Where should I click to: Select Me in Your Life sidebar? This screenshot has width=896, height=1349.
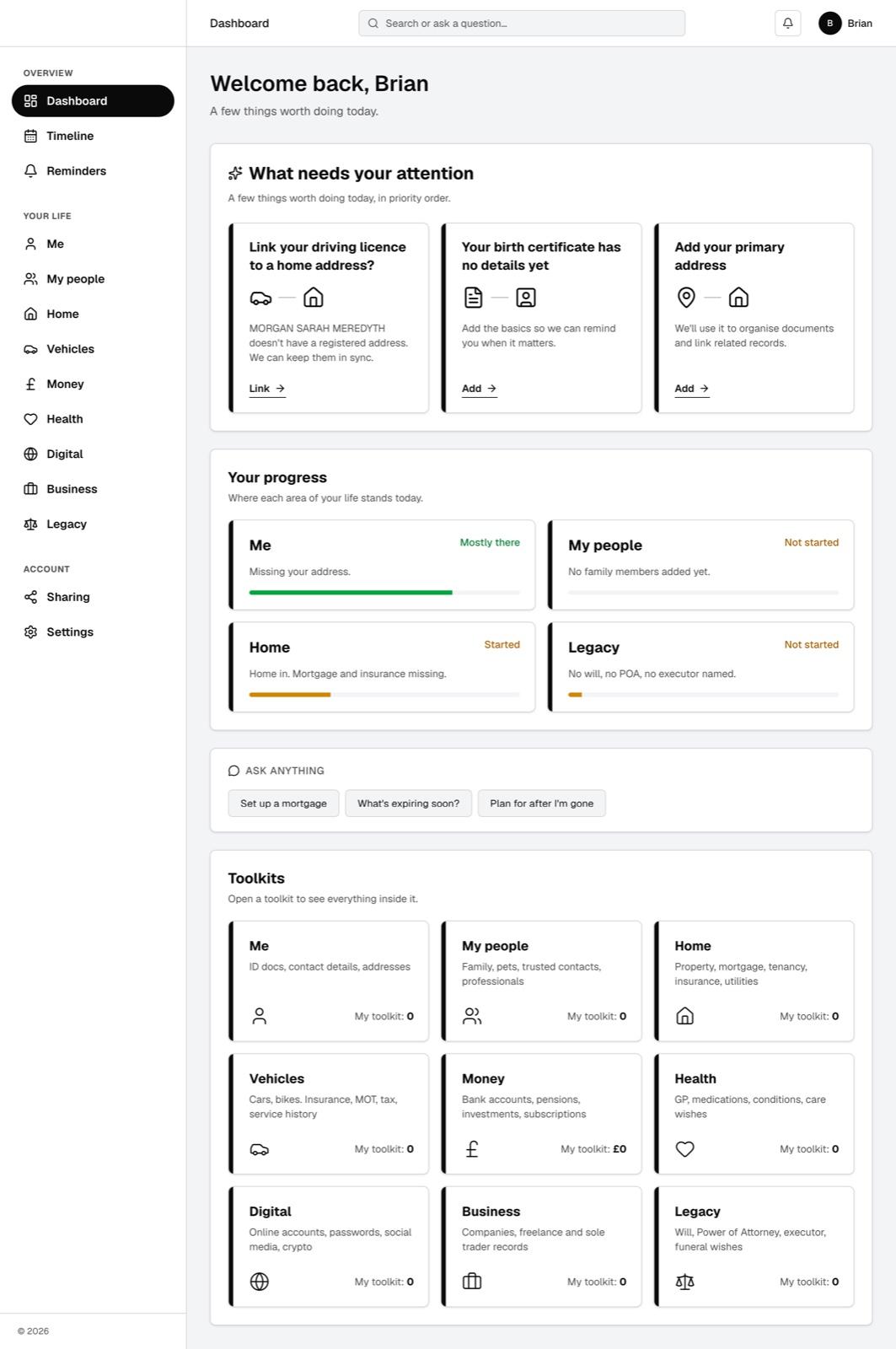click(93, 244)
